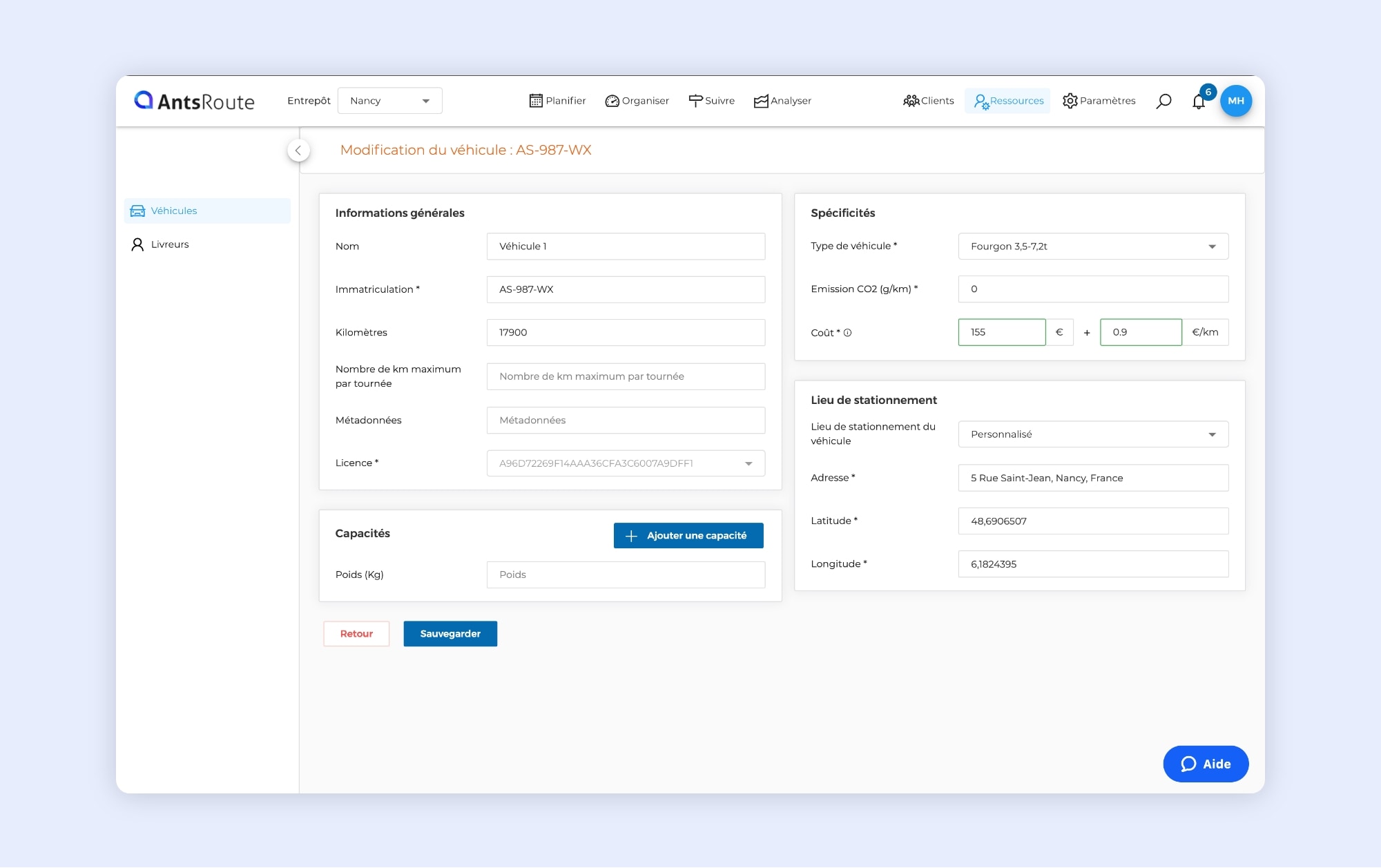The height and width of the screenshot is (868, 1381).
Task: Open the Lieu de stationnement dropdown
Action: 1093,434
